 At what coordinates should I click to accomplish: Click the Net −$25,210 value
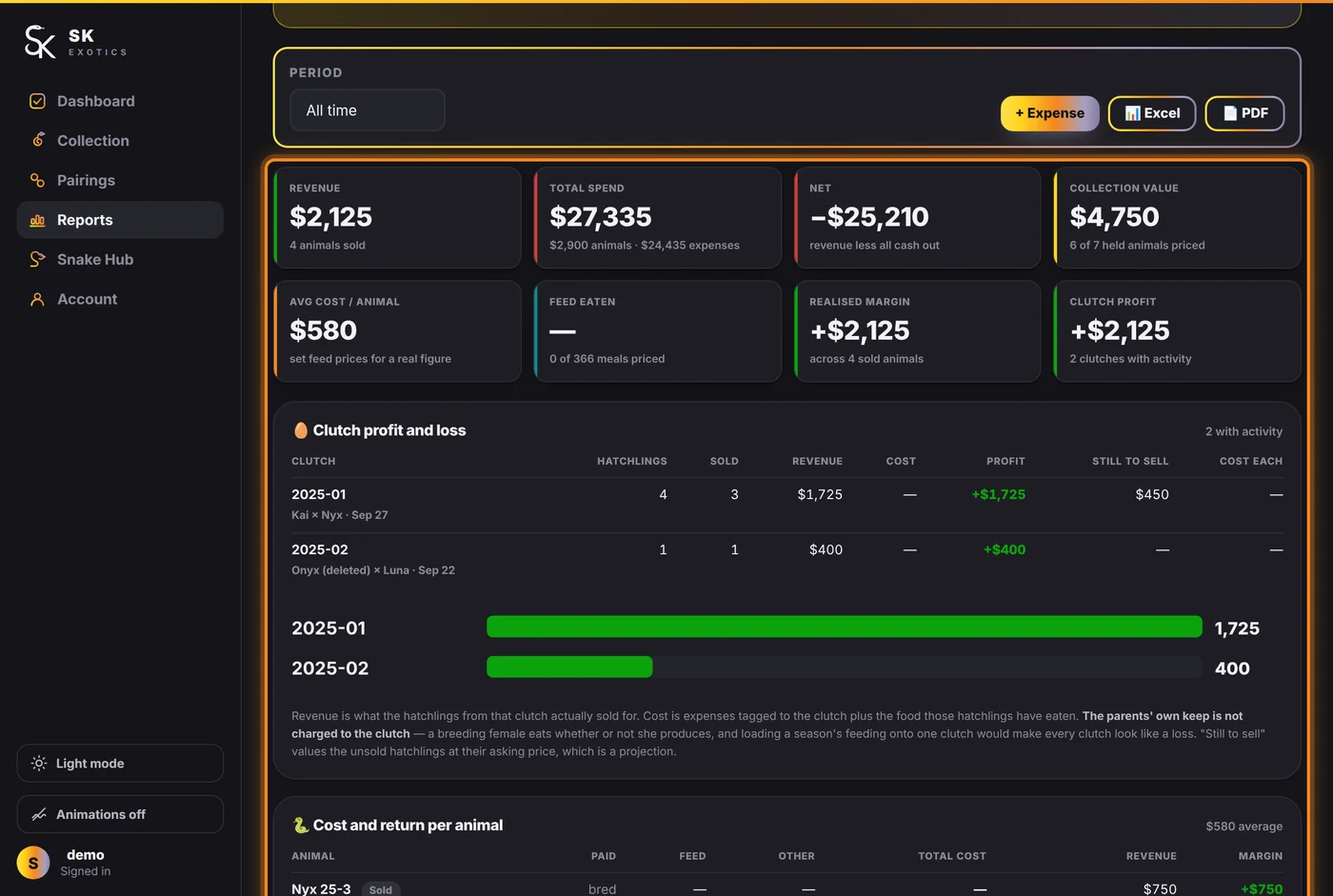(869, 217)
